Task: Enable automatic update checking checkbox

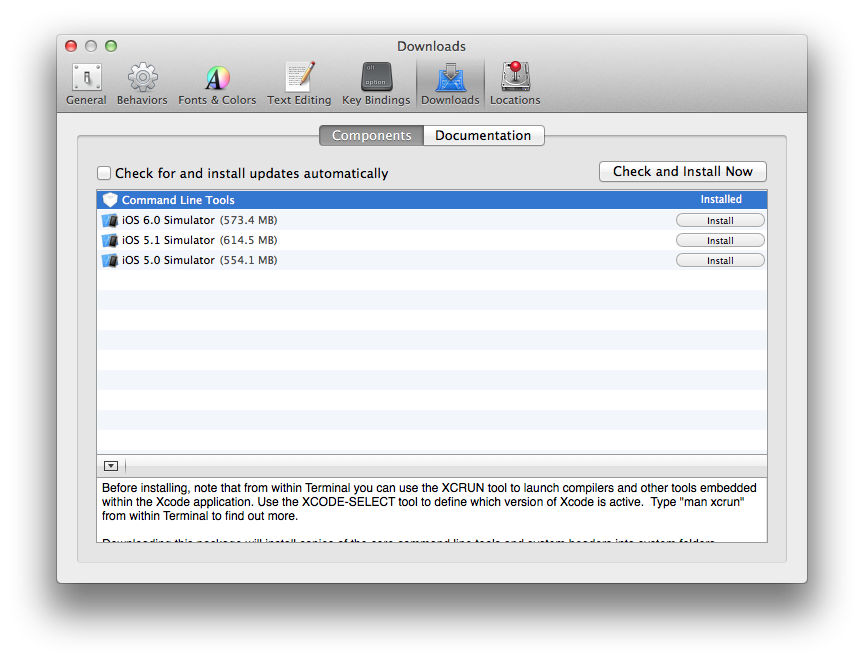Action: [x=104, y=173]
